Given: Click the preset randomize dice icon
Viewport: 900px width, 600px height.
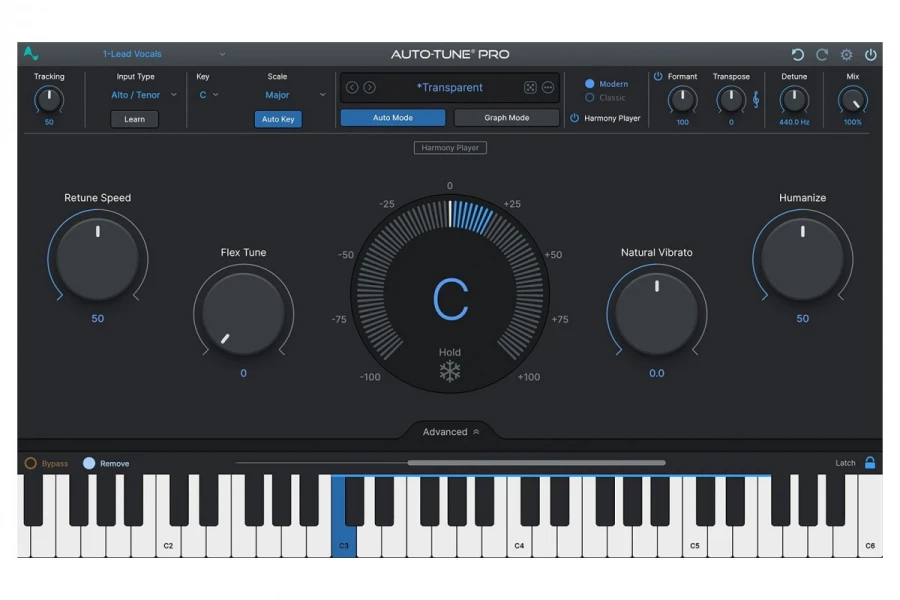Looking at the screenshot, I should pos(530,87).
